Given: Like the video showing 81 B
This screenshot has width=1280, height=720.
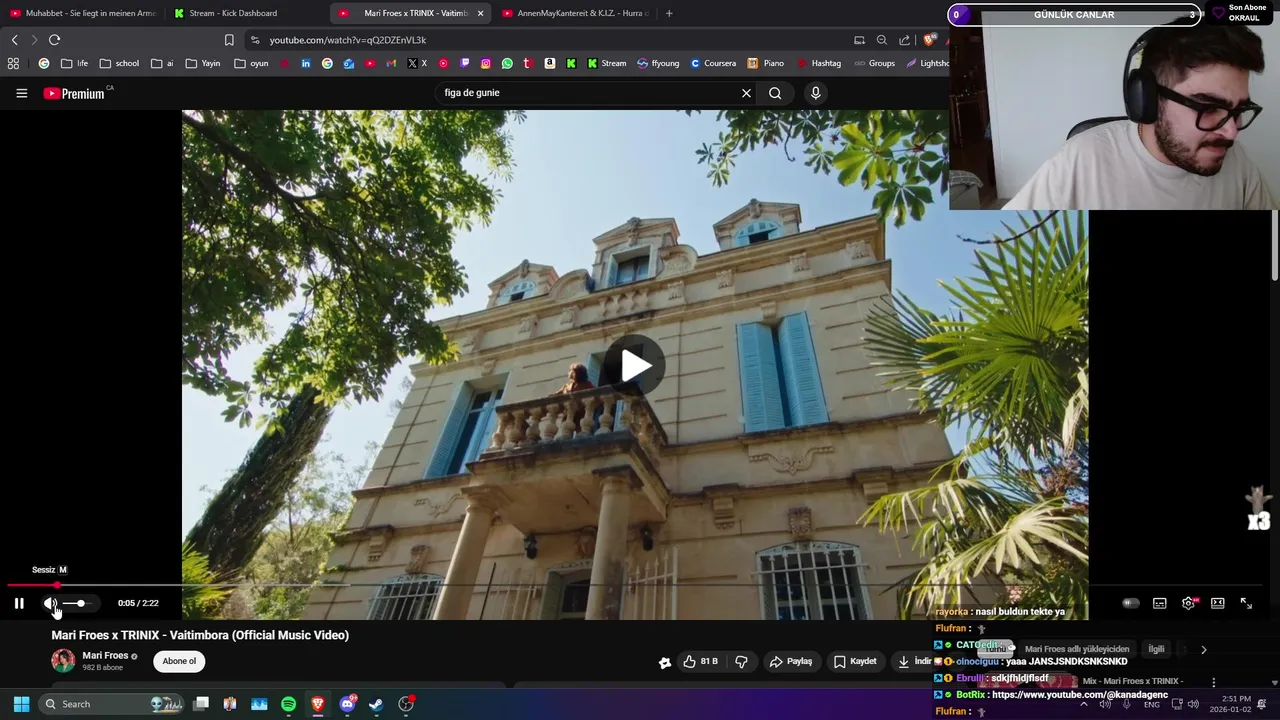Looking at the screenshot, I should point(701,661).
